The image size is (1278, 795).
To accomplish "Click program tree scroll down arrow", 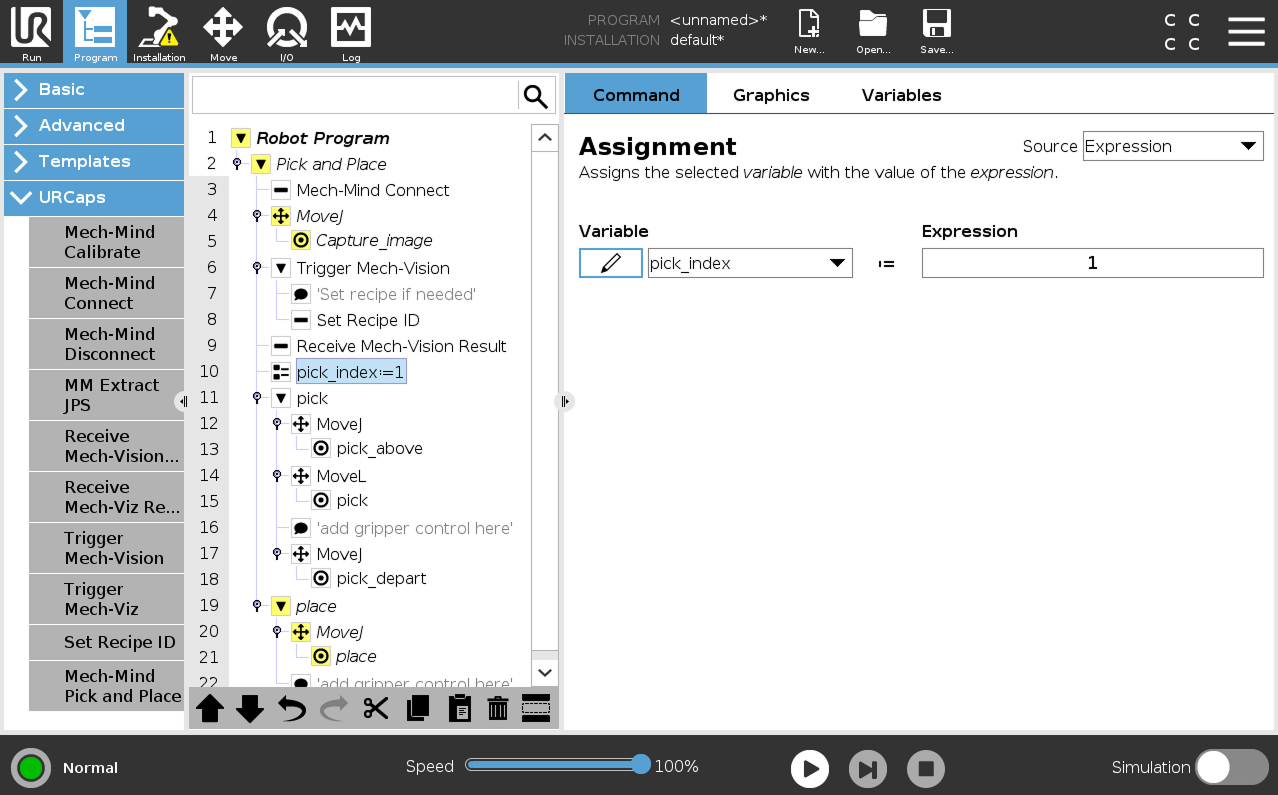I will click(544, 673).
